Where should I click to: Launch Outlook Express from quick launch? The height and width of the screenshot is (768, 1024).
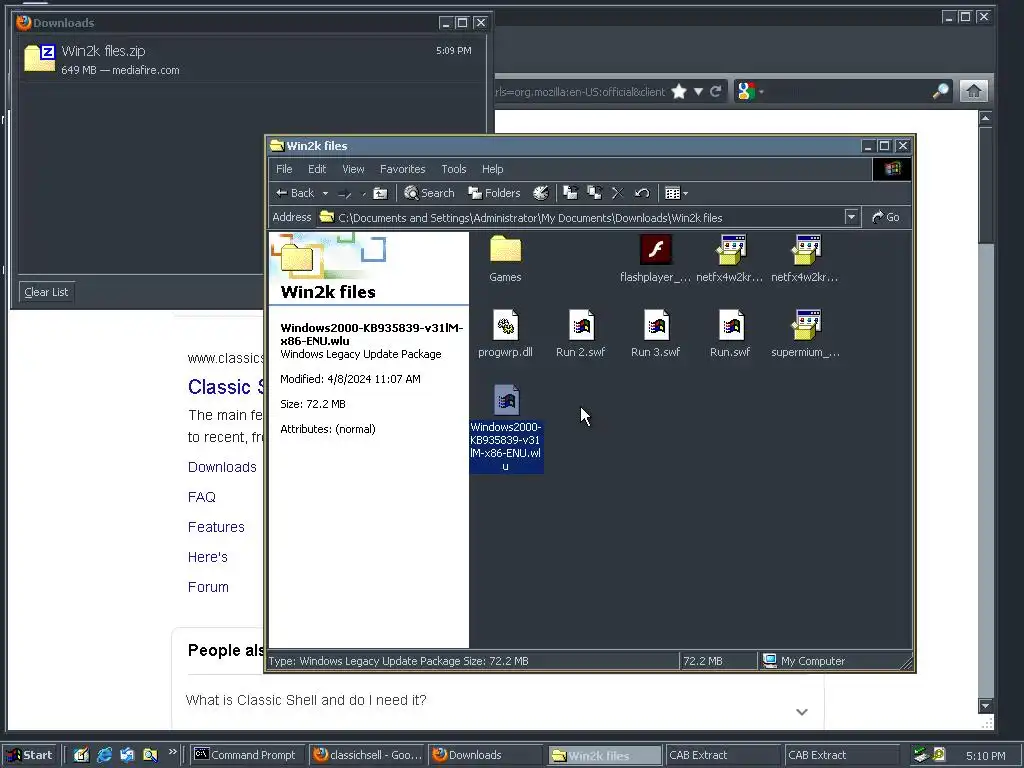pos(127,755)
